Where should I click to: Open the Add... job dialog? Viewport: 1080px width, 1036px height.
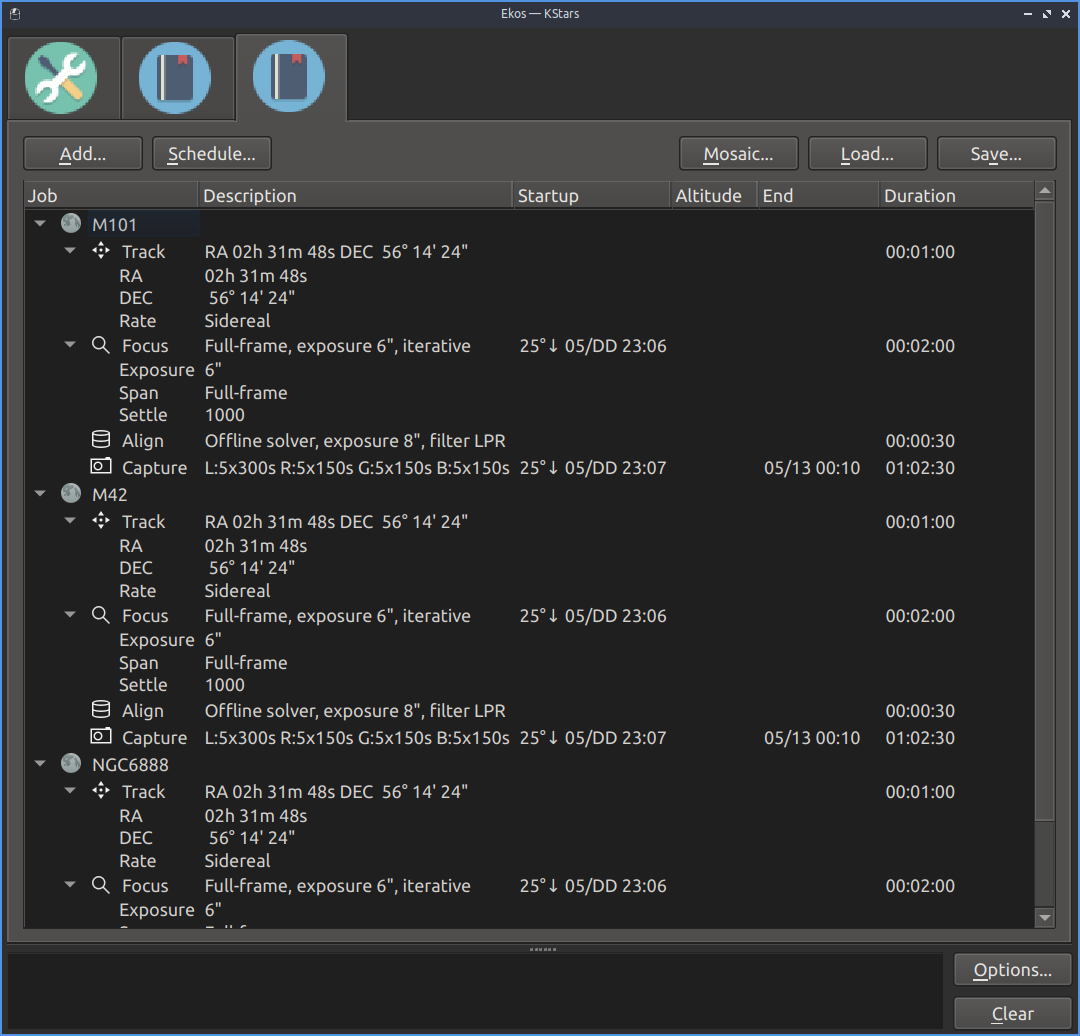click(x=83, y=154)
